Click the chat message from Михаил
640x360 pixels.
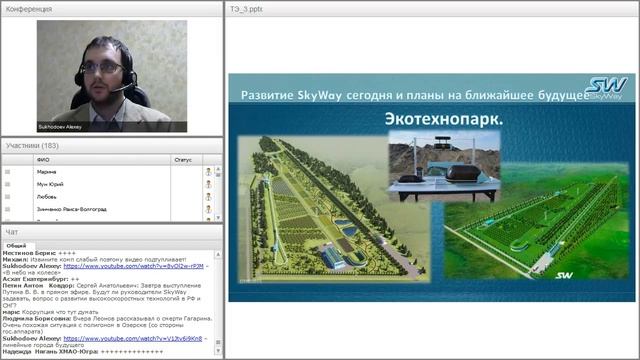[x=94, y=260]
